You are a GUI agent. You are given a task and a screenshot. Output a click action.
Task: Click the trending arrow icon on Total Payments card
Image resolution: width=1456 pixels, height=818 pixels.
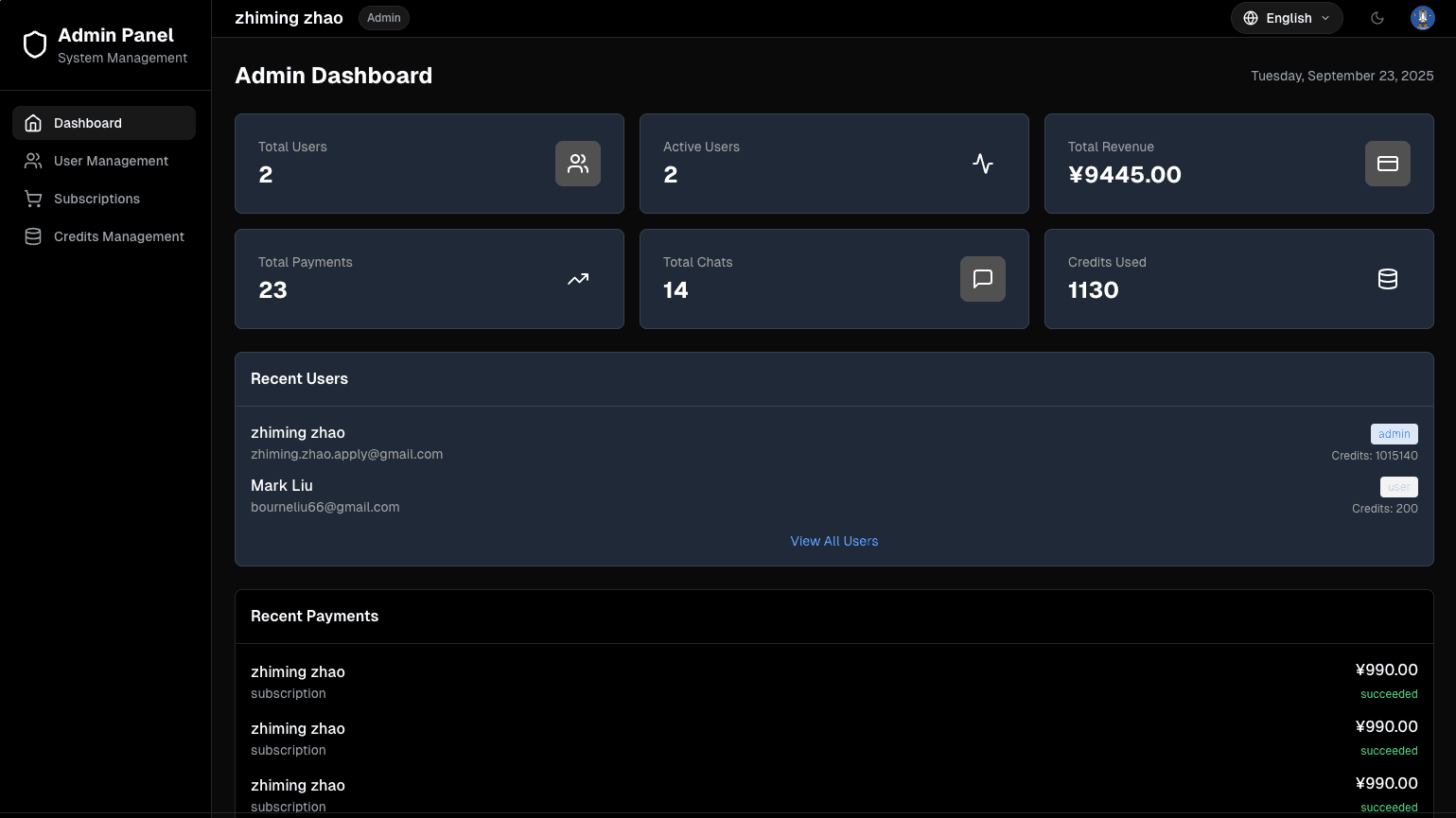pyautogui.click(x=577, y=279)
